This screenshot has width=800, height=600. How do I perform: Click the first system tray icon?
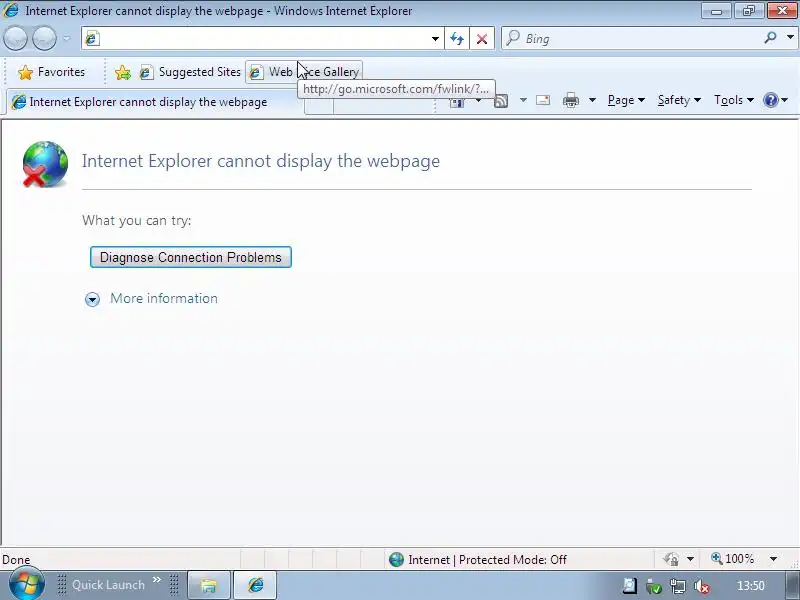click(x=630, y=586)
